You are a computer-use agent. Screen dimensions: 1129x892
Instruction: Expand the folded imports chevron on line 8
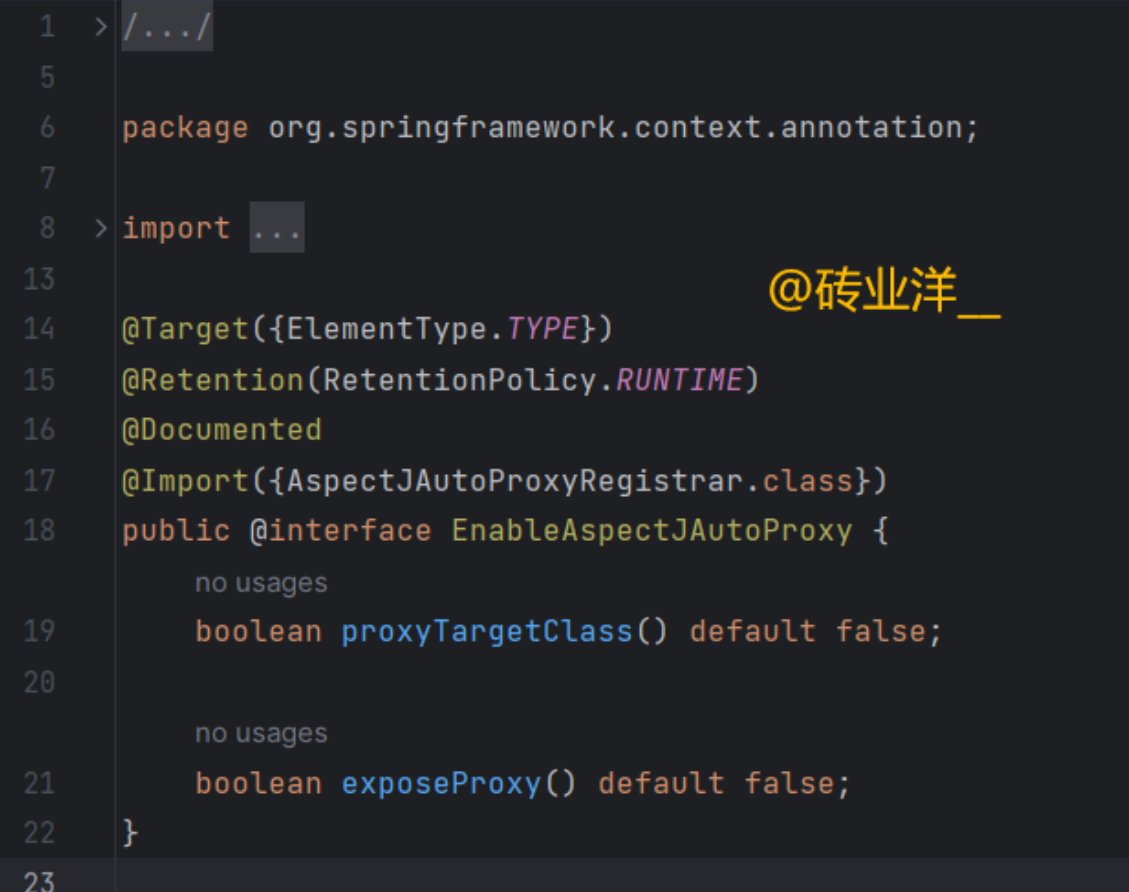[100, 228]
